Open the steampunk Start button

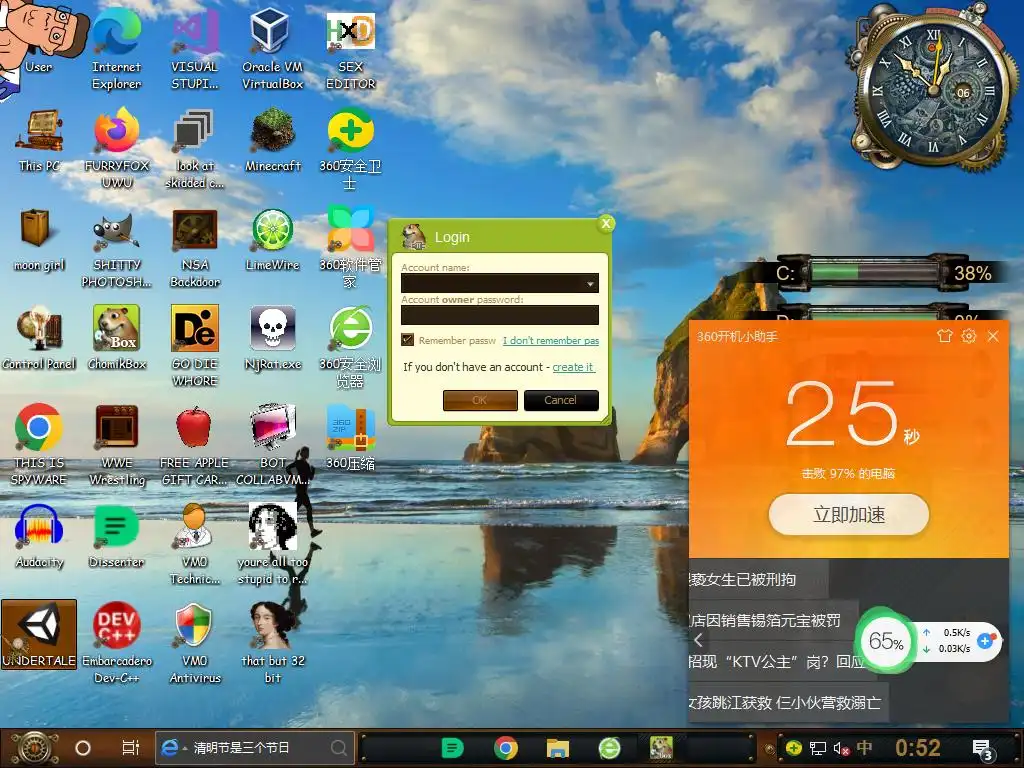[x=35, y=748]
